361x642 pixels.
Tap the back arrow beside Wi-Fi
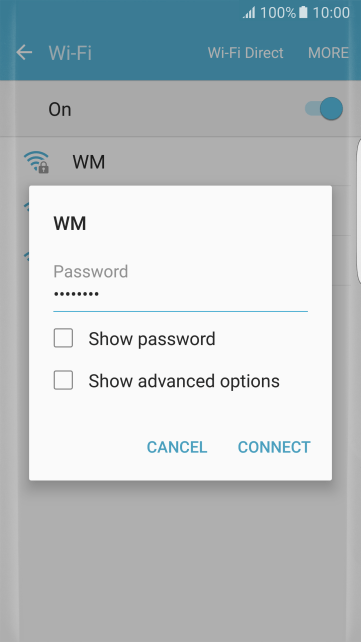[x=24, y=53]
